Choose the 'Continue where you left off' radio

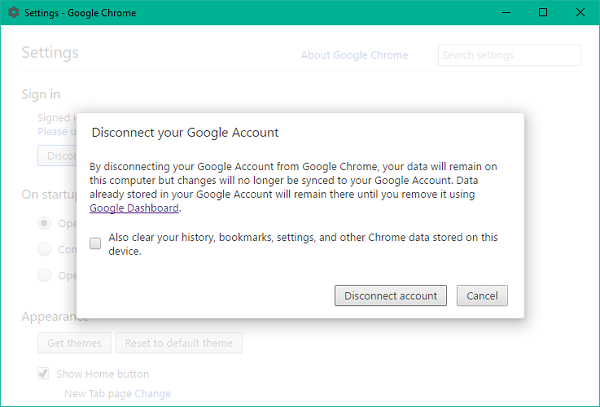[44, 248]
